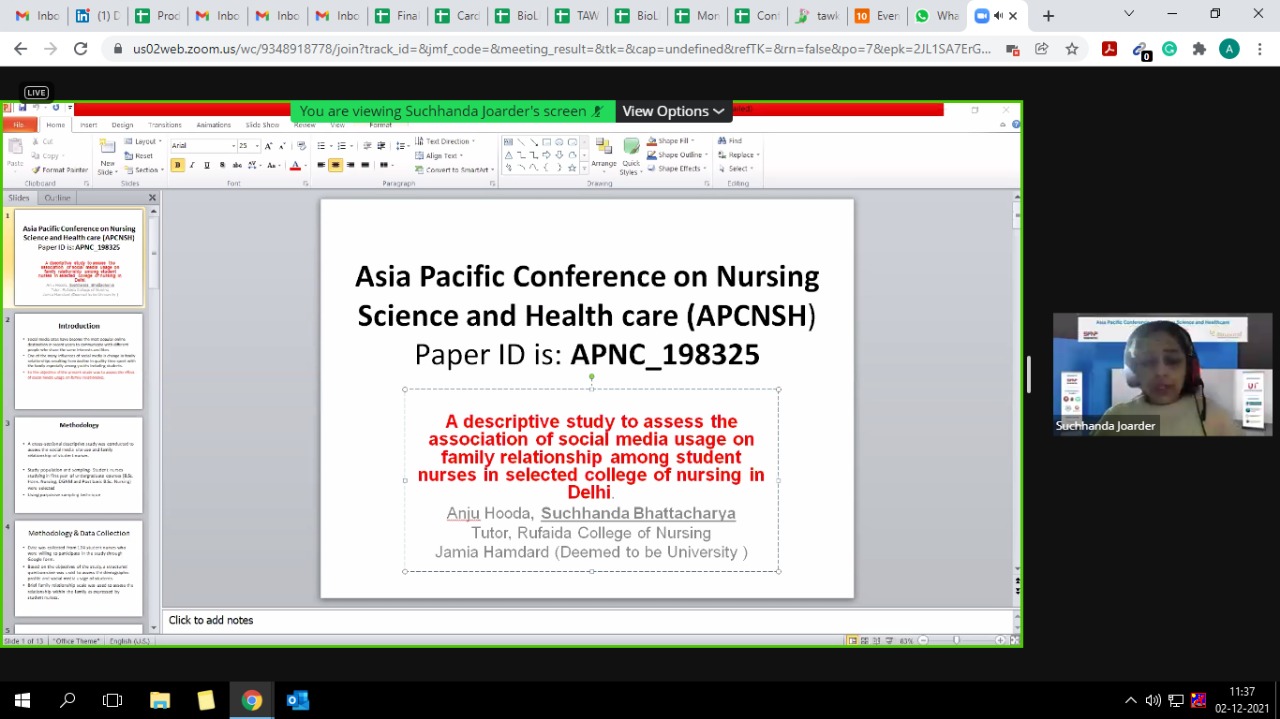Click the Underline formatting icon
The width and height of the screenshot is (1280, 719).
(207, 165)
